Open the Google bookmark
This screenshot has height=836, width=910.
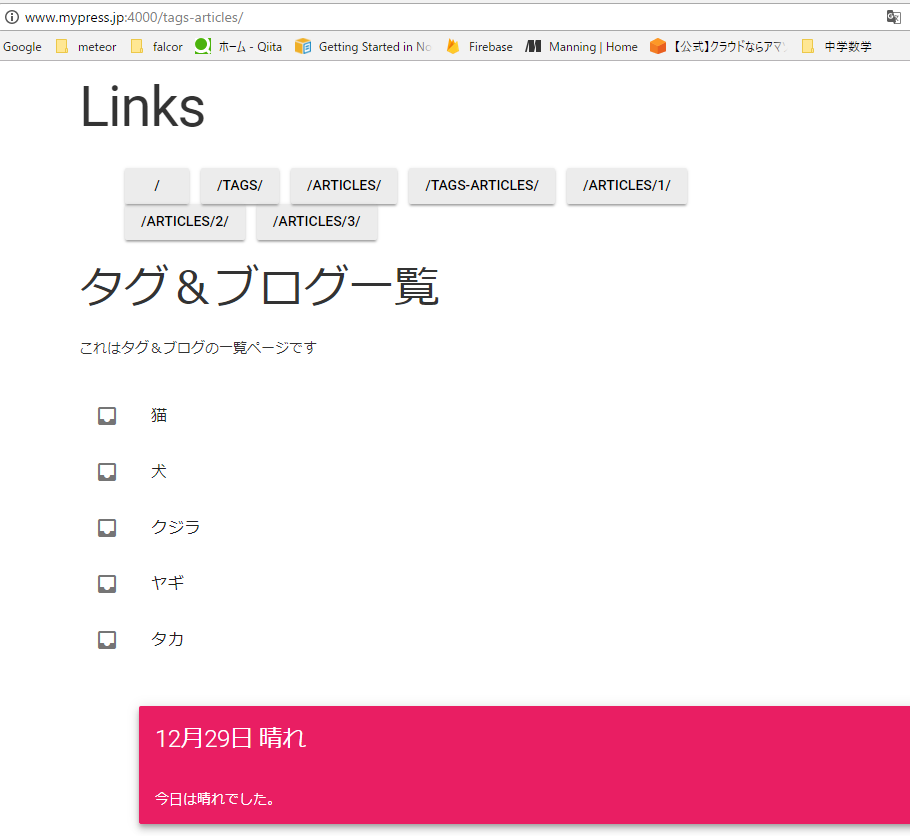22,46
